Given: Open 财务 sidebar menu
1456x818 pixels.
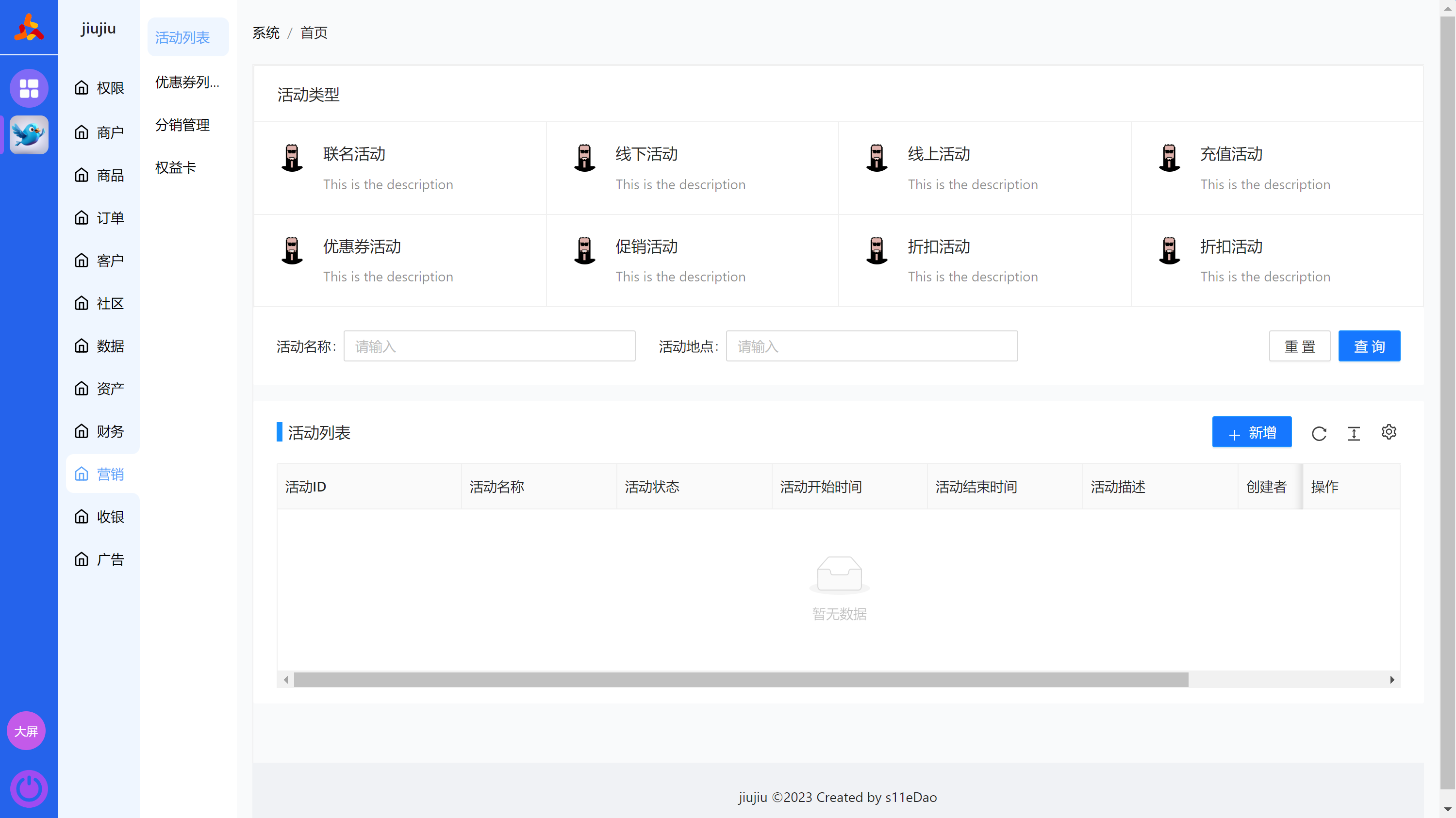Looking at the screenshot, I should (99, 432).
